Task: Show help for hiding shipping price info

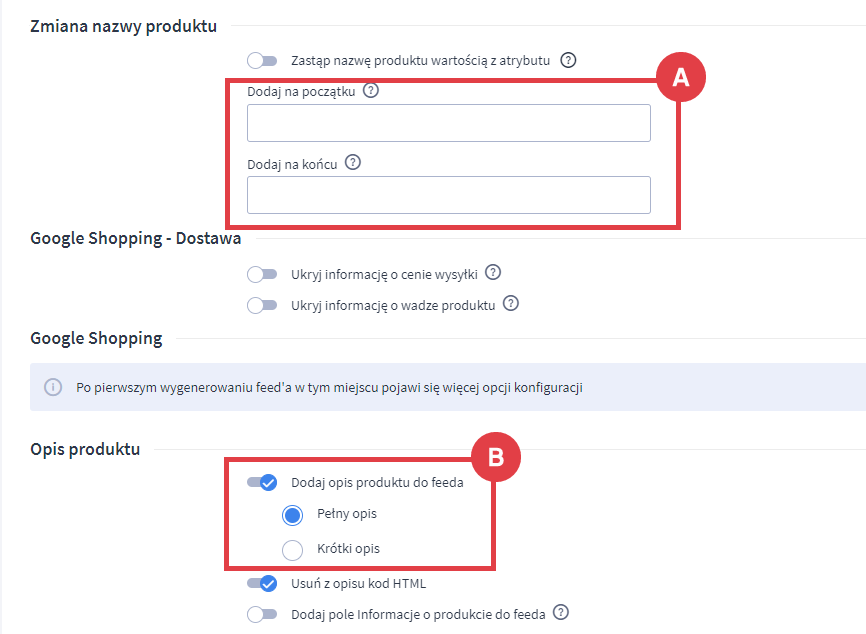Action: pyautogui.click(x=492, y=273)
